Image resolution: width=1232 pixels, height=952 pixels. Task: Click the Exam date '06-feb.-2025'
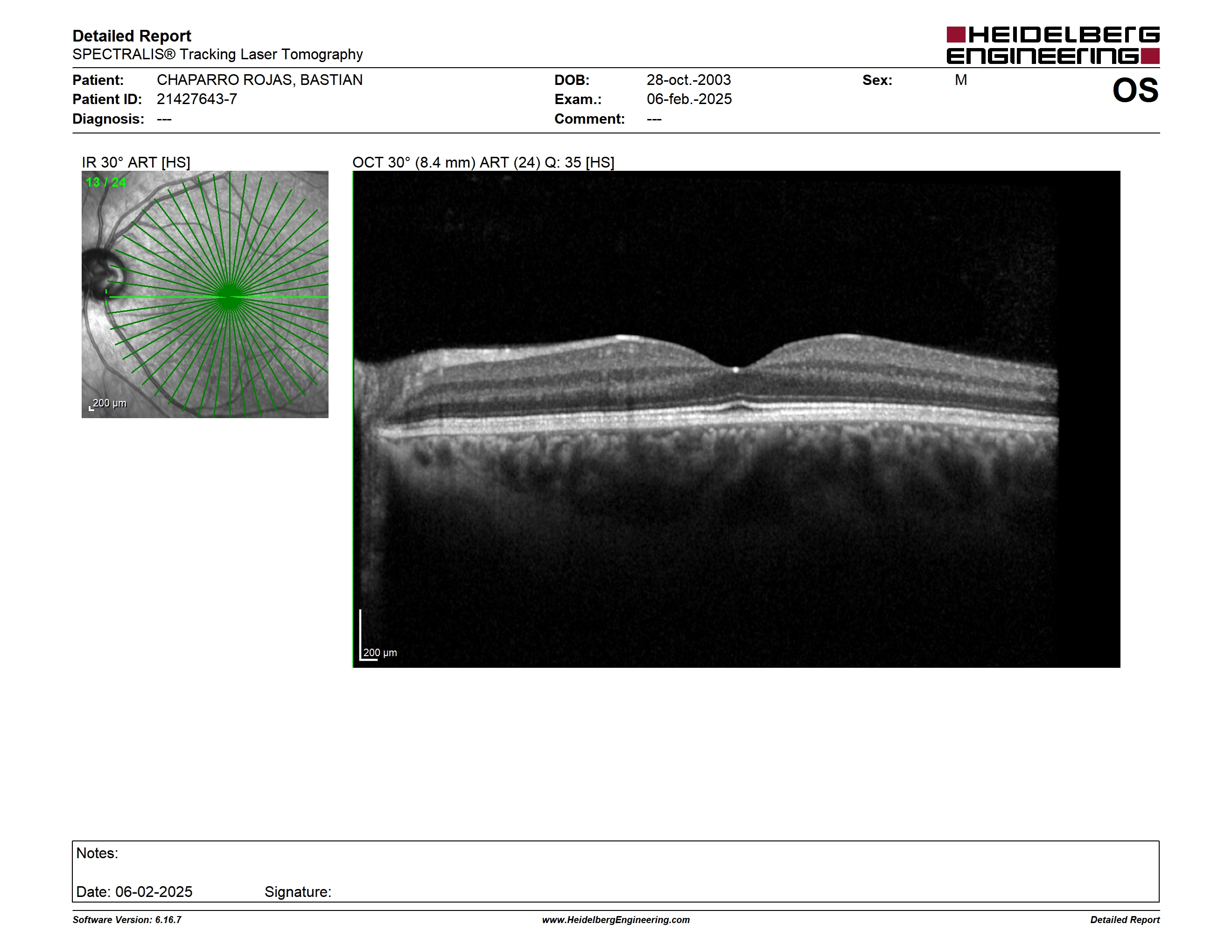coord(689,99)
